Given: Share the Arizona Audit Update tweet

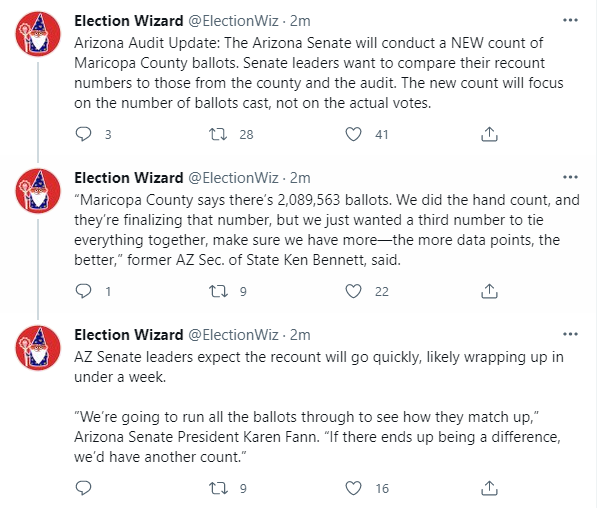Looking at the screenshot, I should [x=489, y=134].
